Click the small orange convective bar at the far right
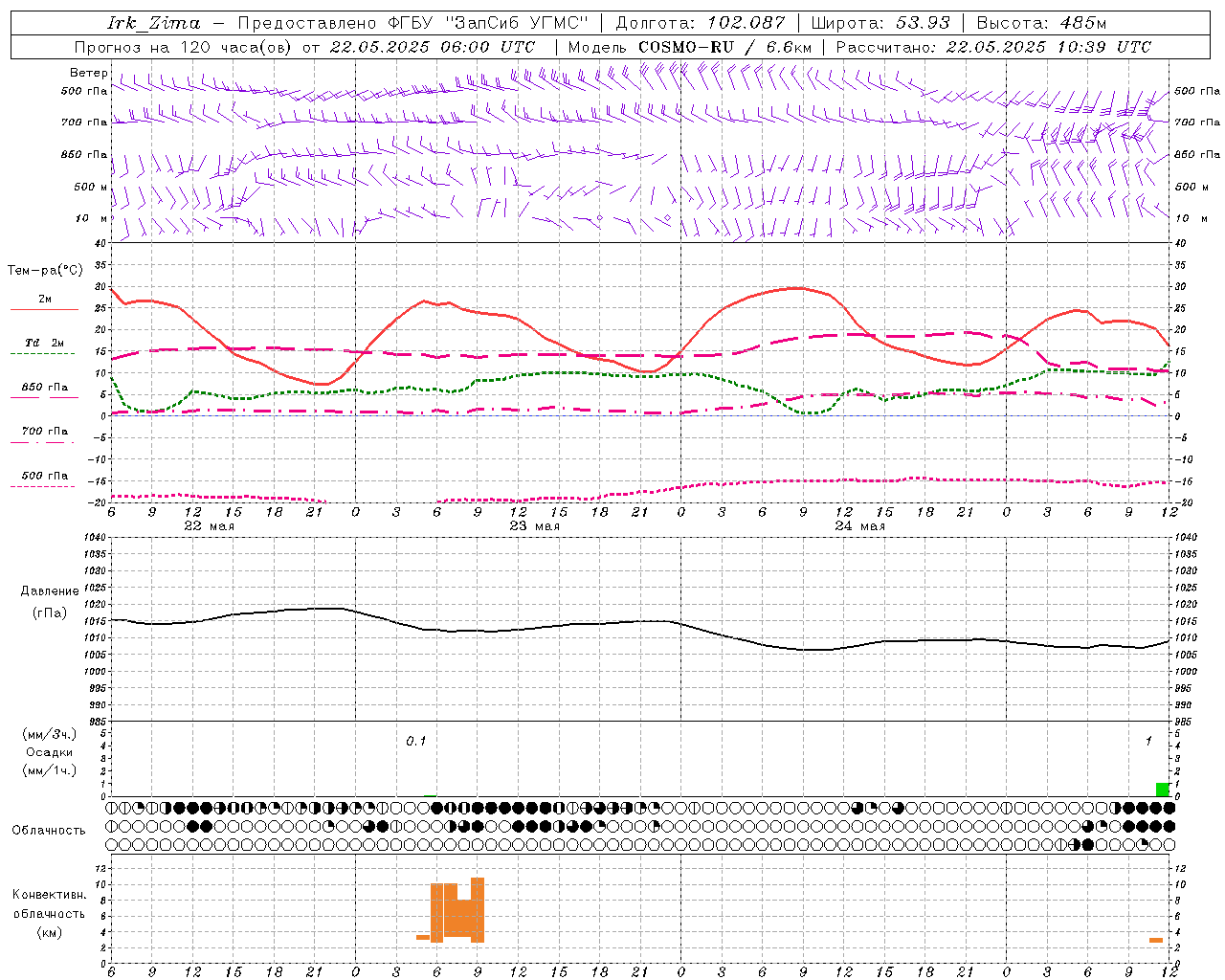Viewport: 1225px width, 980px height. 1156,940
